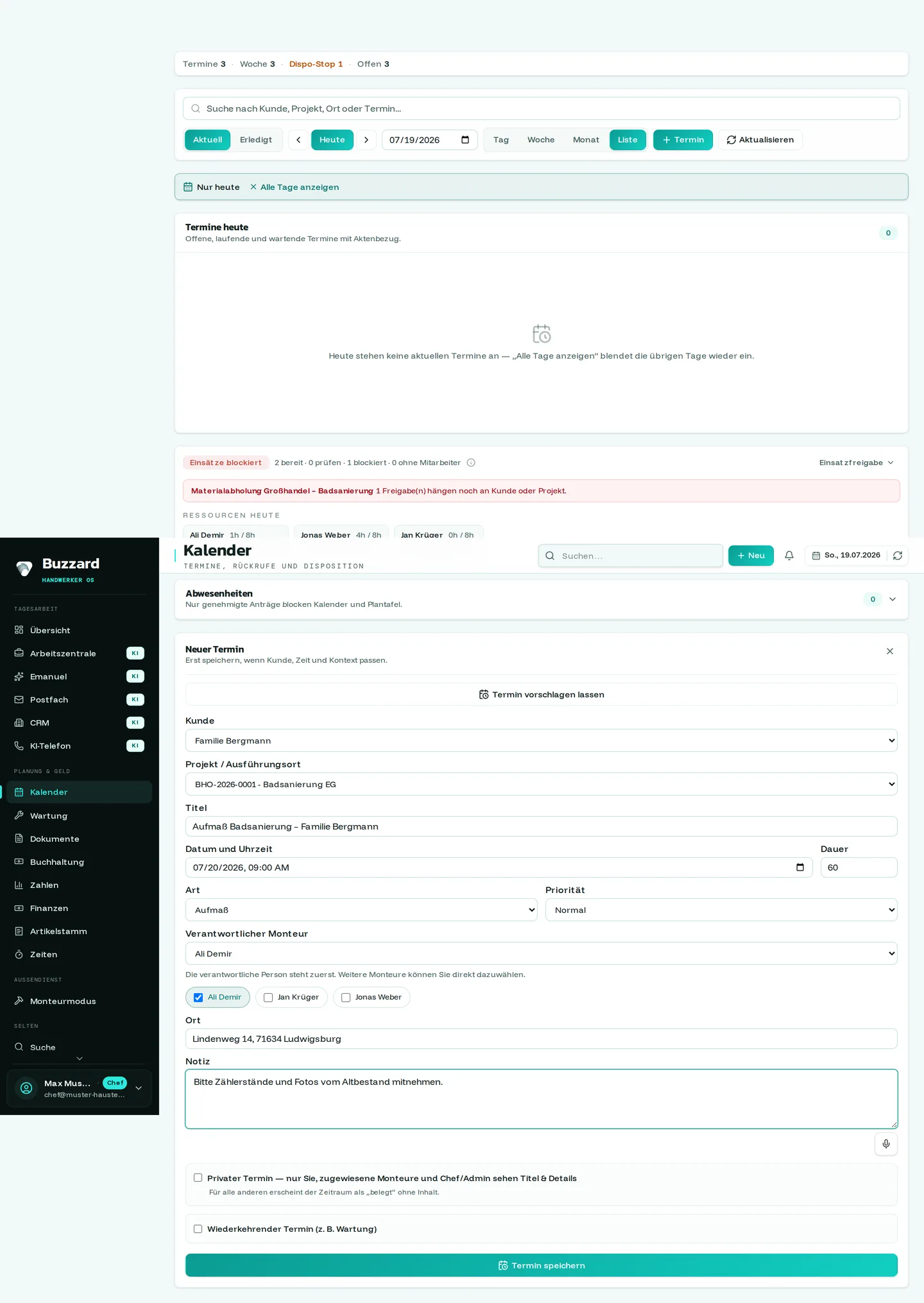This screenshot has height=1303, width=924.
Task: Switch to the Woche view
Action: [x=541, y=140]
